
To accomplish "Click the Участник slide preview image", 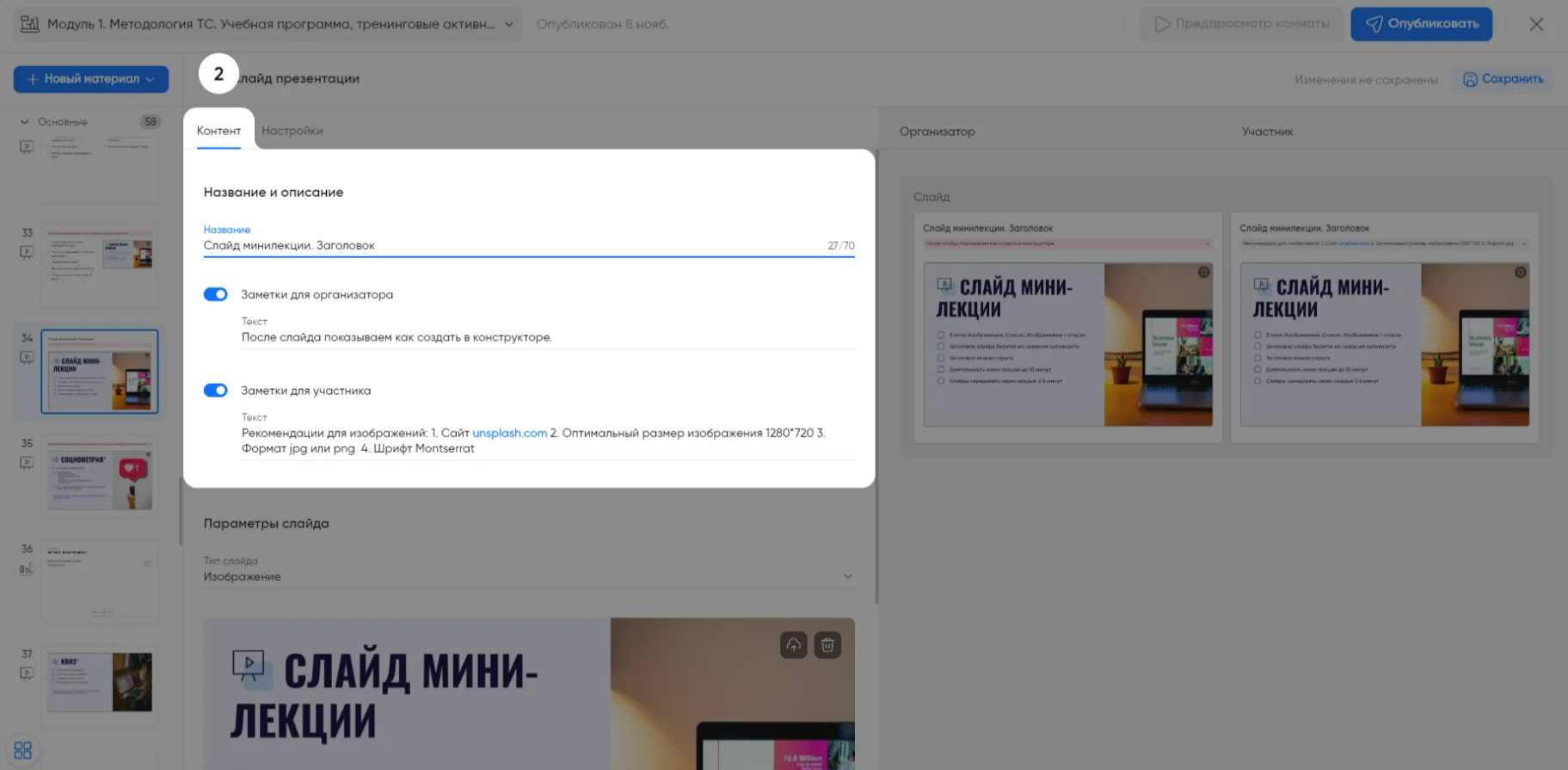I will tap(1385, 344).
